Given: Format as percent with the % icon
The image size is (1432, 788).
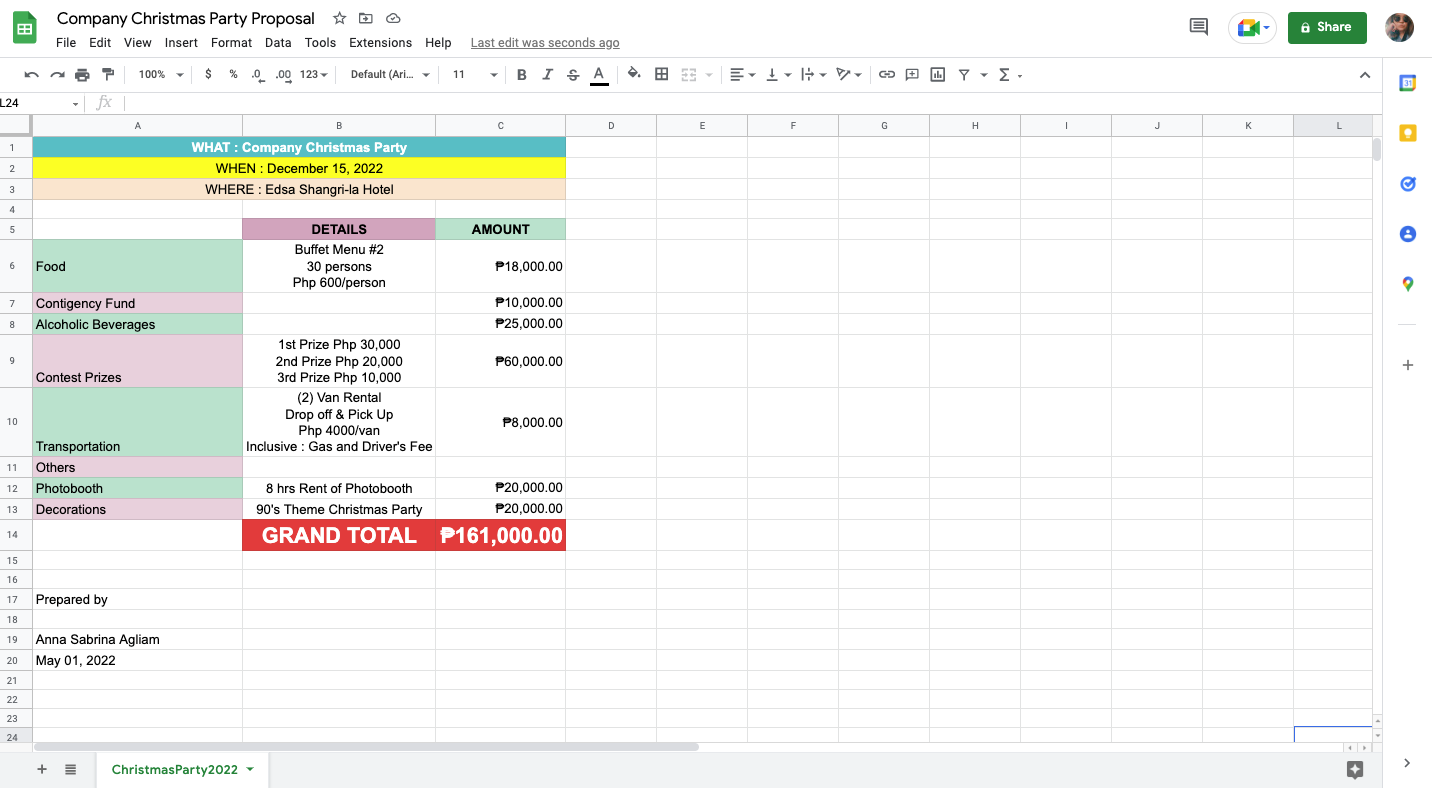Looking at the screenshot, I should coord(233,75).
